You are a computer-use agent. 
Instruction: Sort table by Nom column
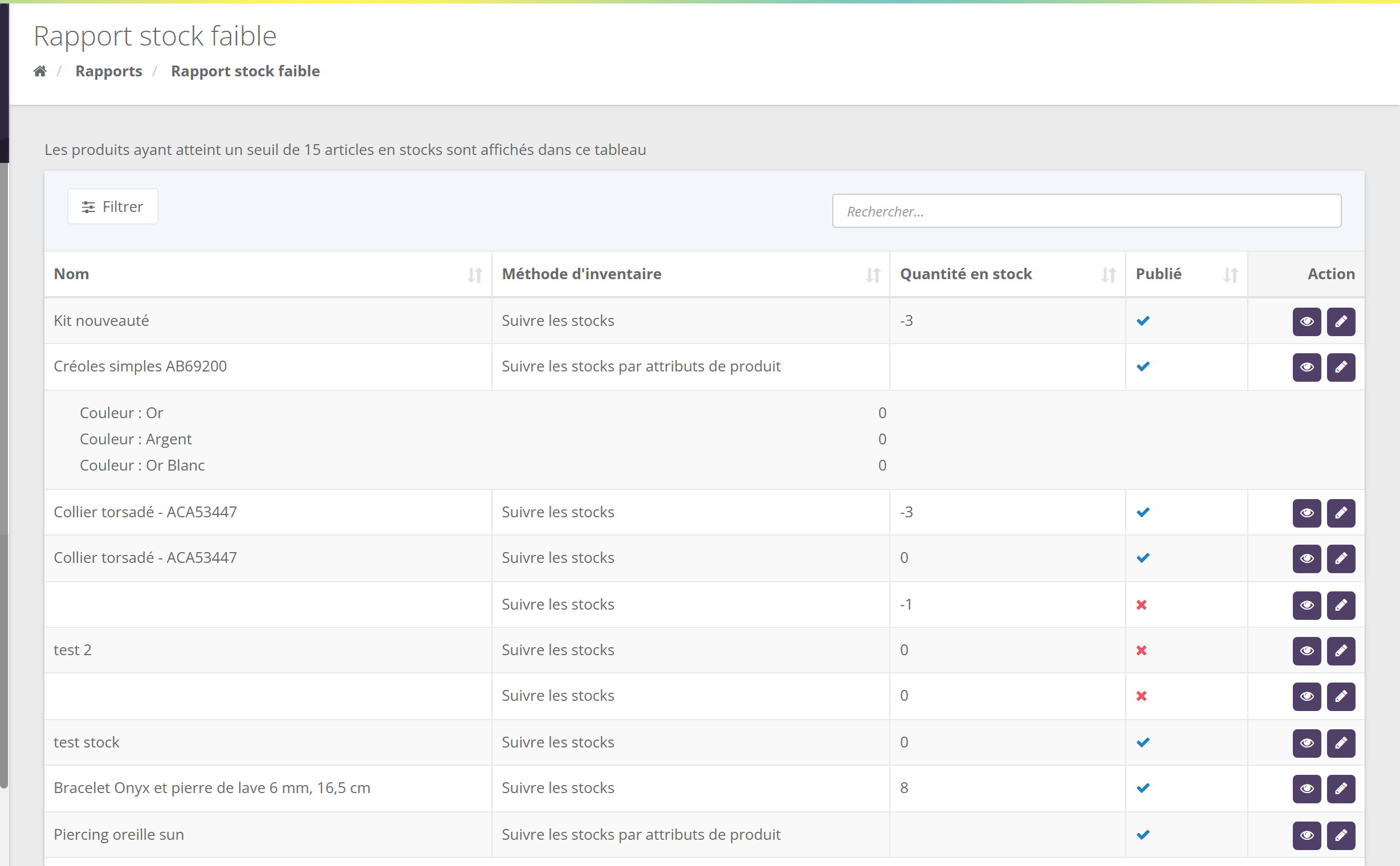(x=474, y=275)
